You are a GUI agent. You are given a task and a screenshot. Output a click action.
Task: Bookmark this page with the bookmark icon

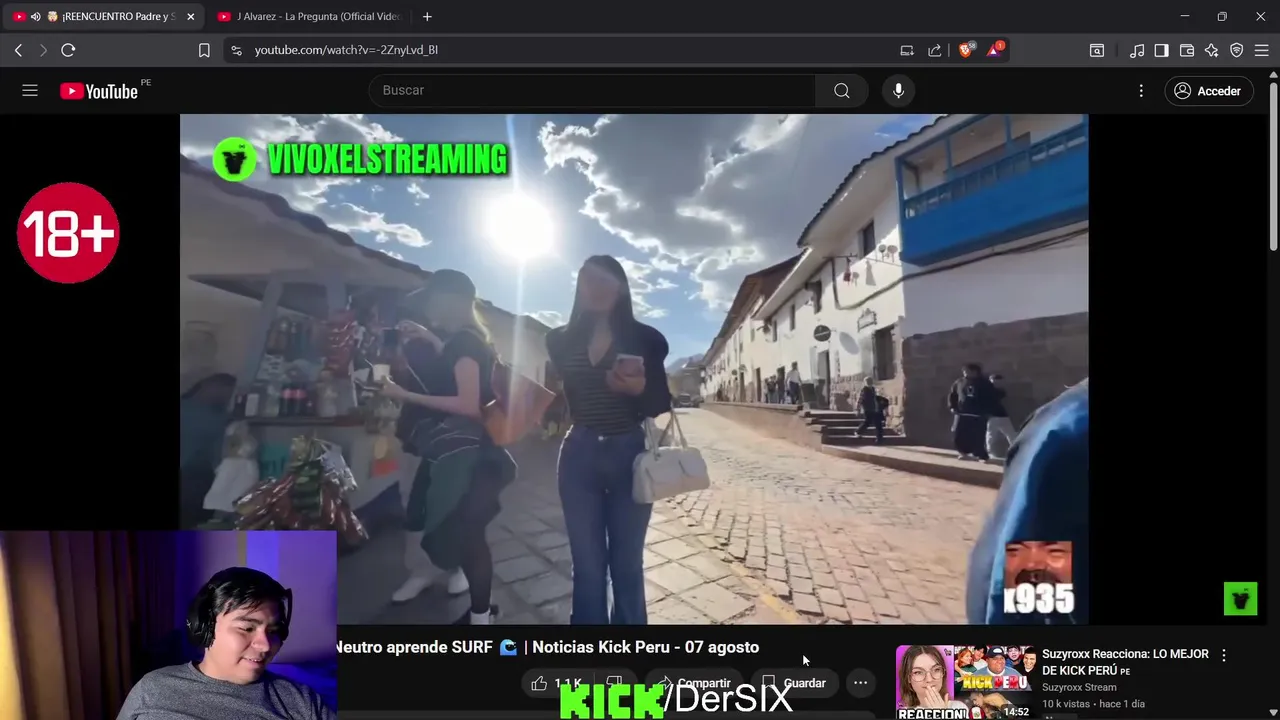pyautogui.click(x=204, y=50)
